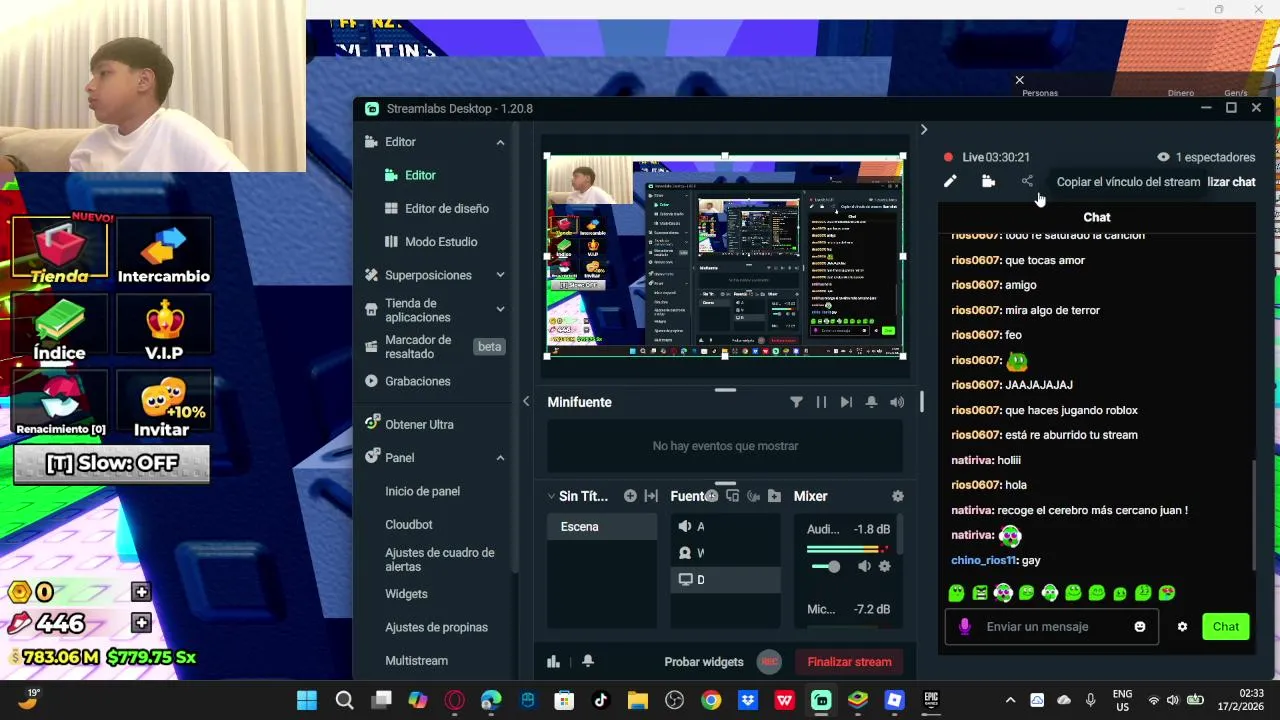Open Windows Start menu
The width and height of the screenshot is (1280, 720).
[307, 700]
